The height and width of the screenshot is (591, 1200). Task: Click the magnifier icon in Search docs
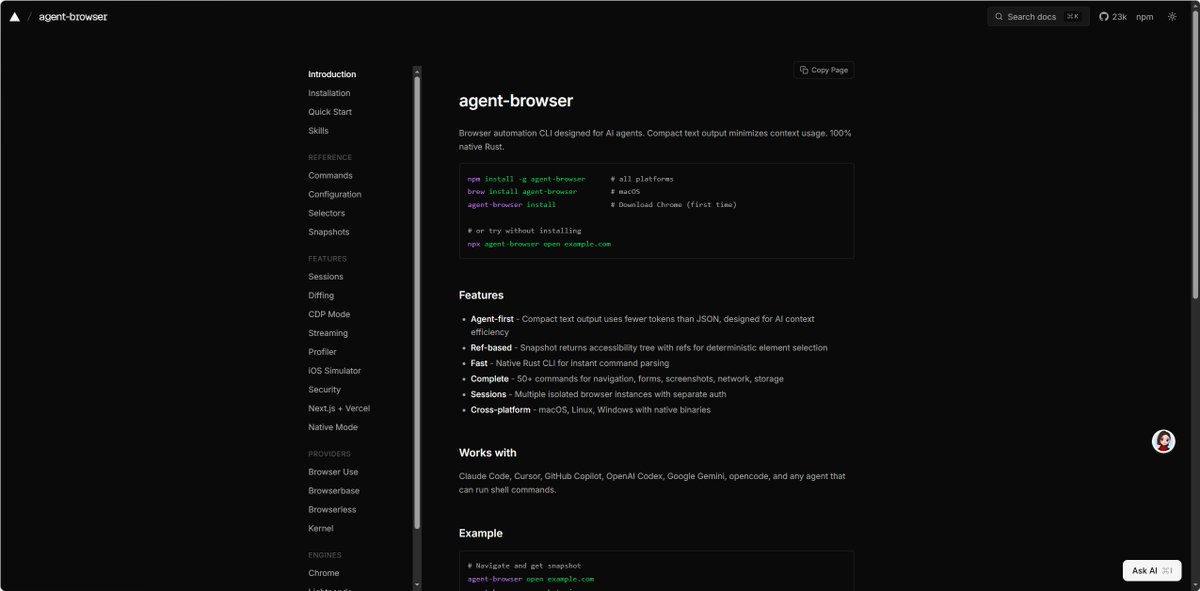point(999,17)
